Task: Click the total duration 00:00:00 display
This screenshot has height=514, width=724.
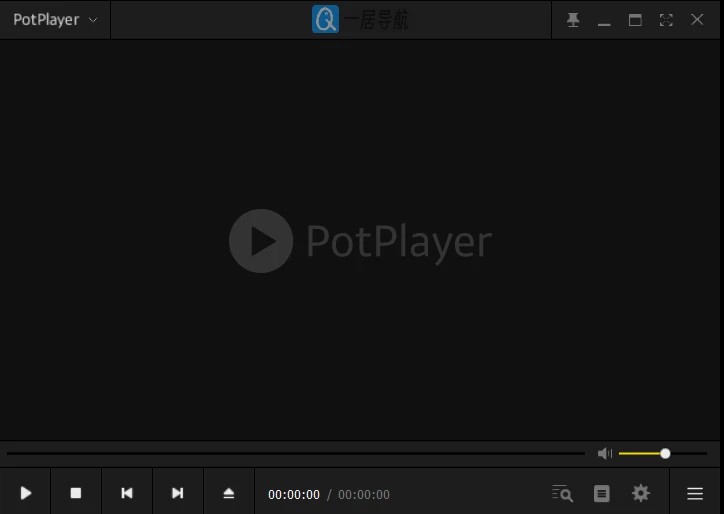Action: coord(364,495)
